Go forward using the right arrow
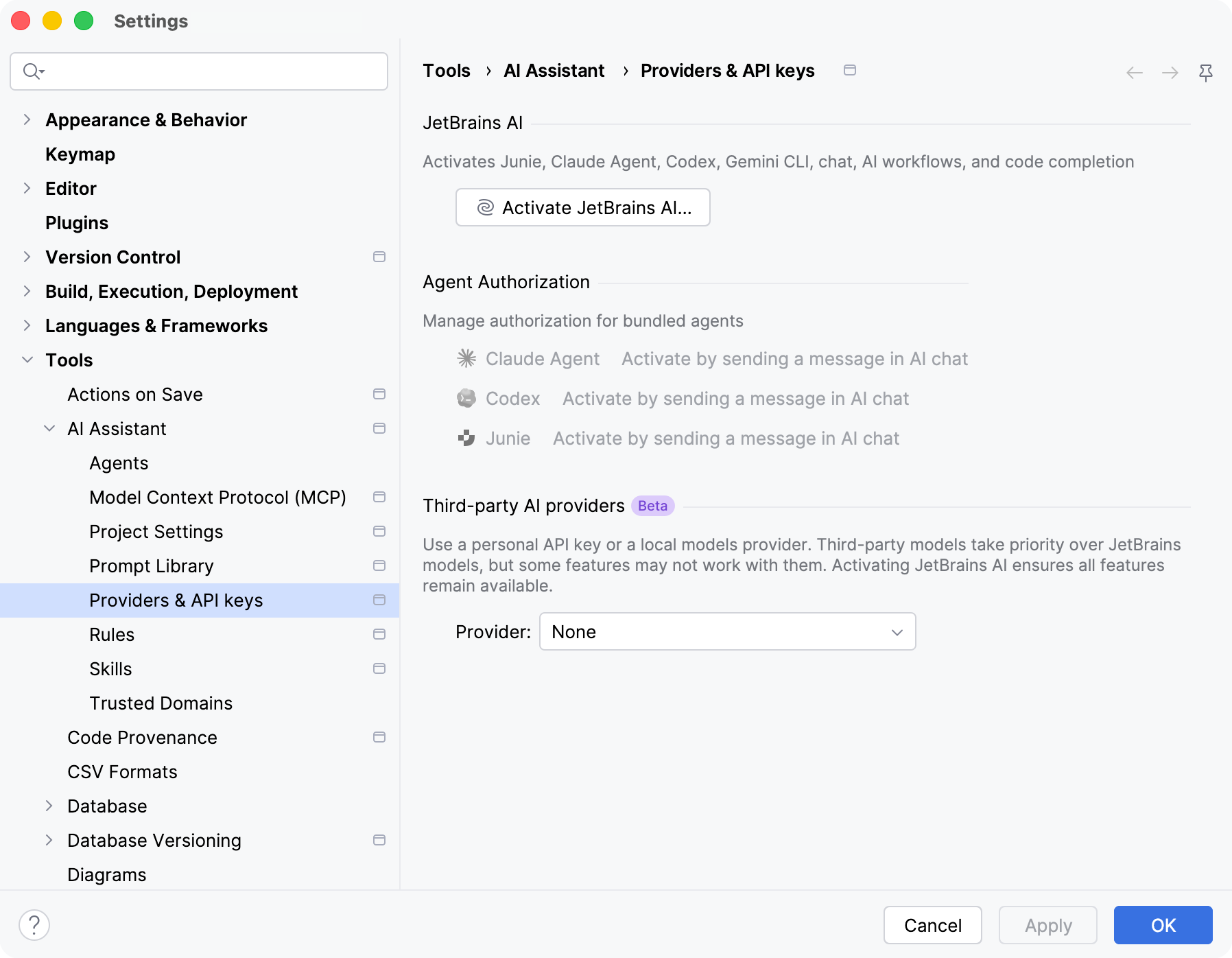This screenshot has height=958, width=1232. point(1170,72)
